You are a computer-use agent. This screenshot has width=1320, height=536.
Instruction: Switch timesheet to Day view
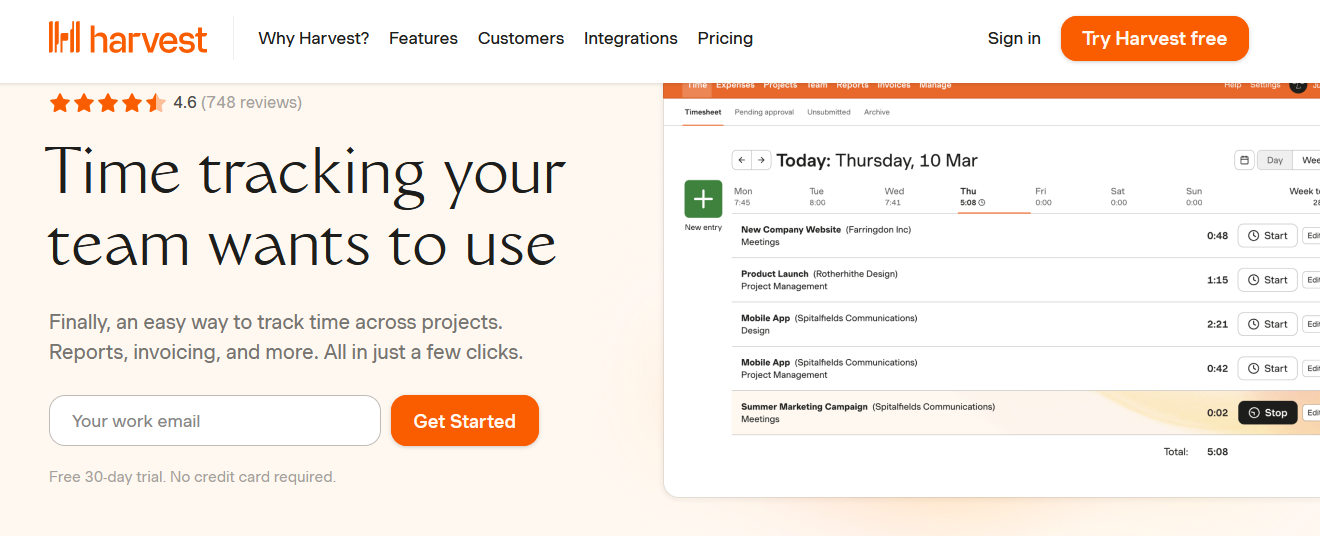coord(1274,160)
